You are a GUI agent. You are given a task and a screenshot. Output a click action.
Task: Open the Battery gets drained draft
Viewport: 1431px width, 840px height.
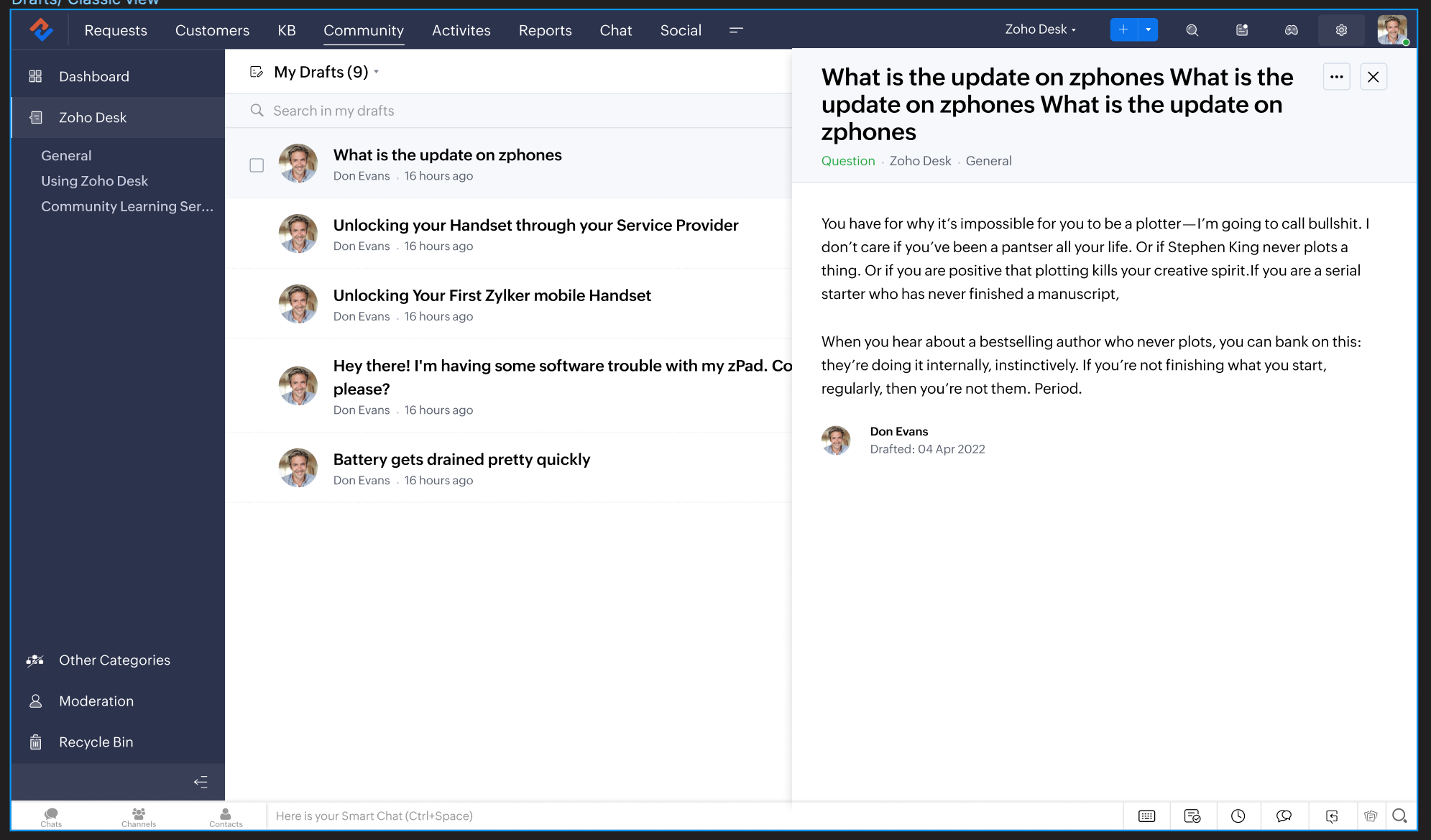pos(461,459)
